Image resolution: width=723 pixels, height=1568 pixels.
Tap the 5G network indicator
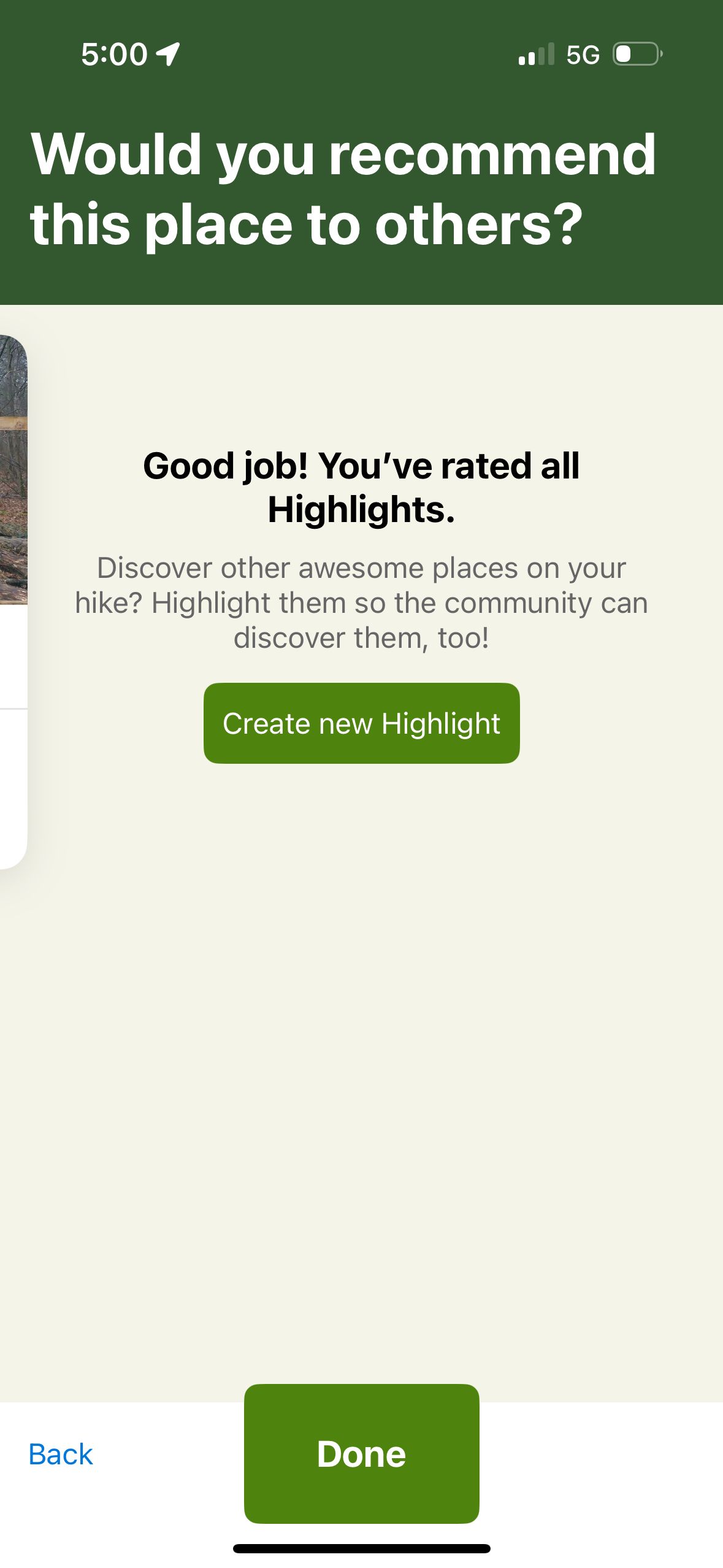(x=583, y=55)
